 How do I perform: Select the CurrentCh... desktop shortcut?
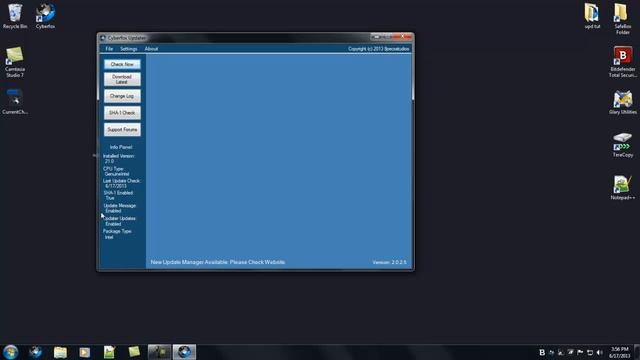[x=15, y=101]
